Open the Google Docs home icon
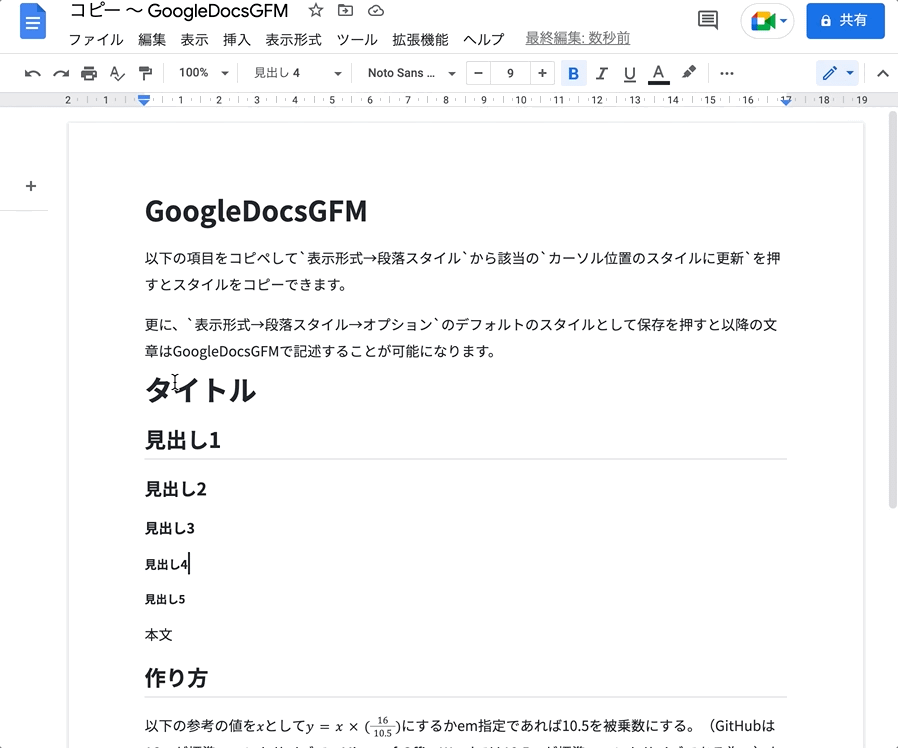The height and width of the screenshot is (748, 898). click(33, 21)
